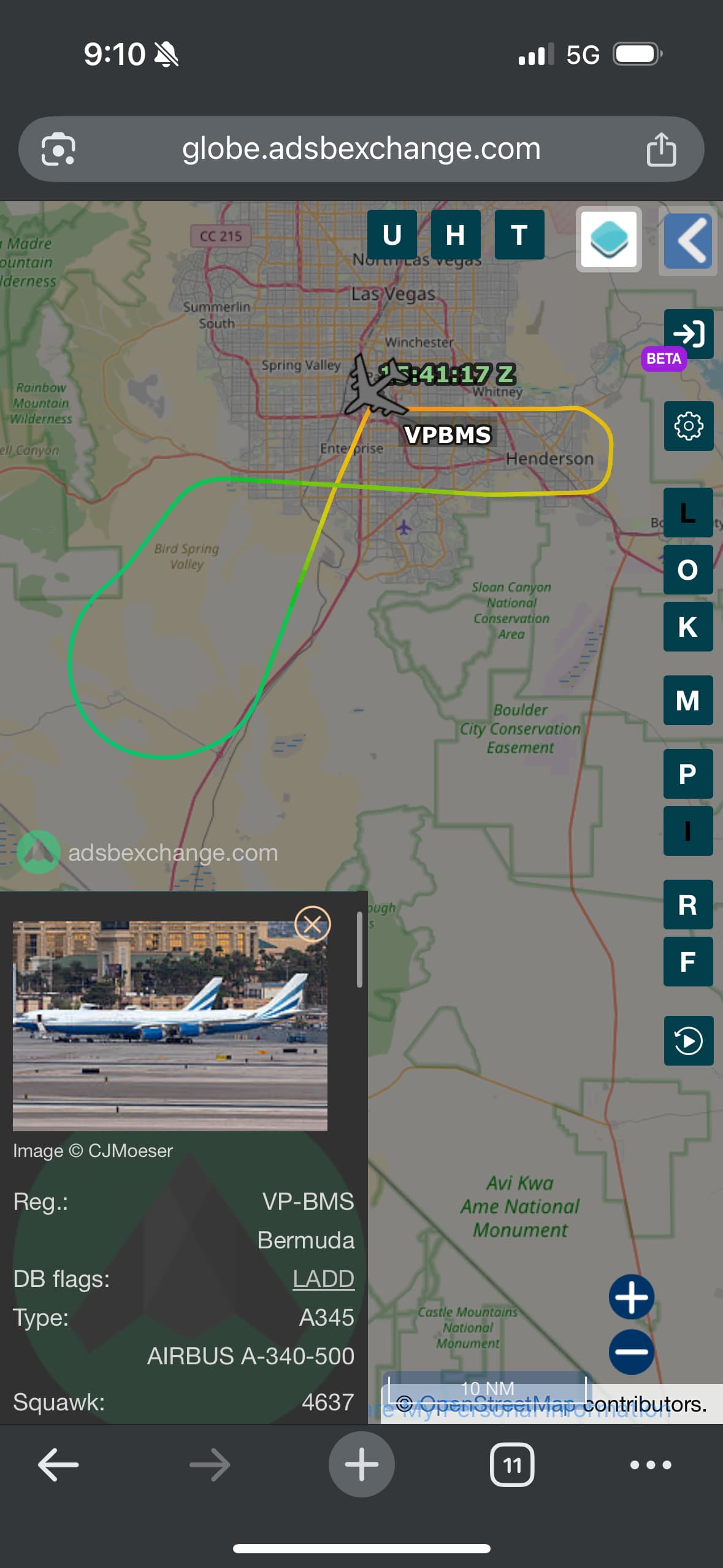Collapse sidebar with the left chevron button
The image size is (723, 1568).
[x=688, y=240]
